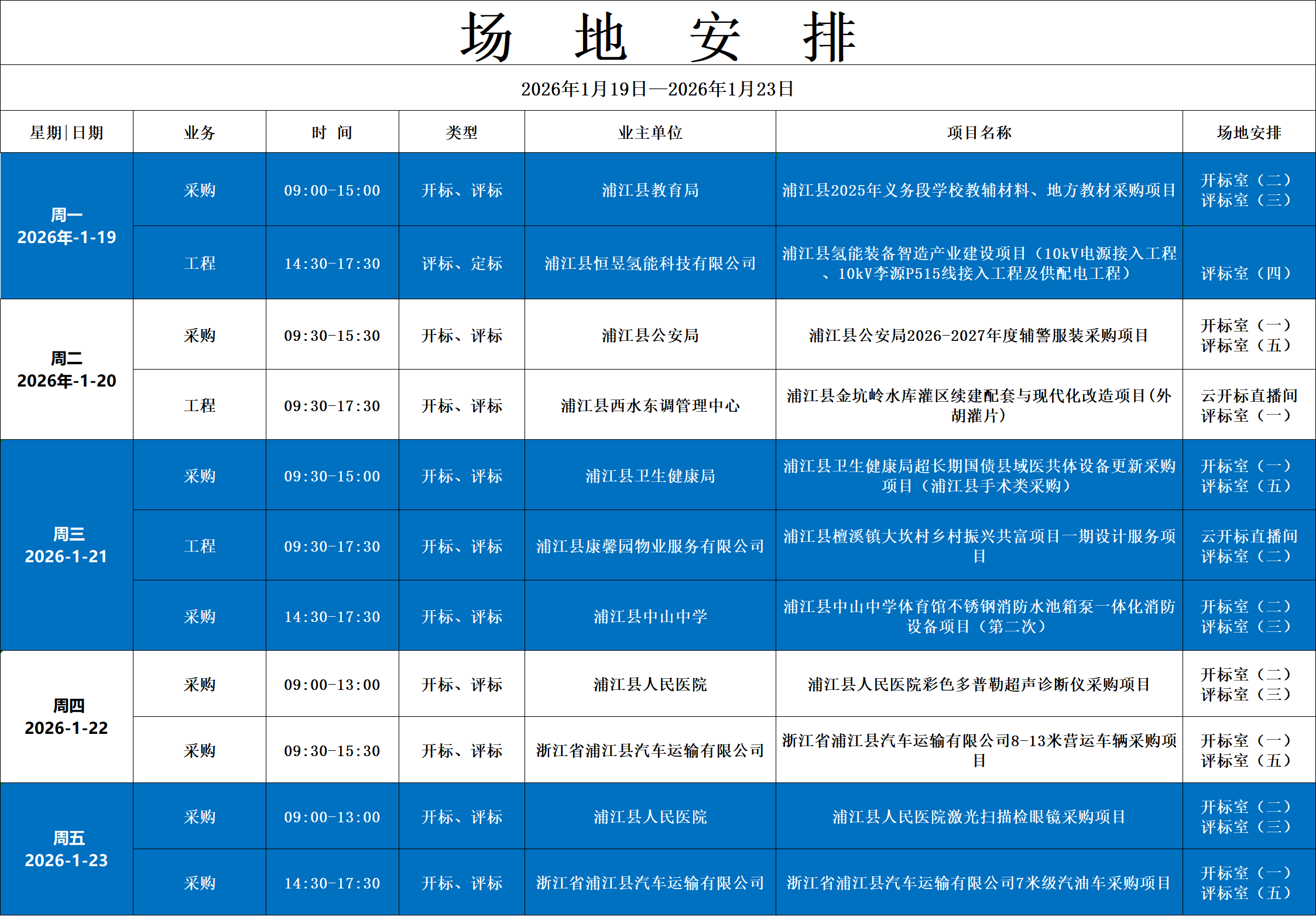Click the date range 2026年1月19日—2026年1月23日
This screenshot has width=1316, height=916.
pyautogui.click(x=657, y=89)
